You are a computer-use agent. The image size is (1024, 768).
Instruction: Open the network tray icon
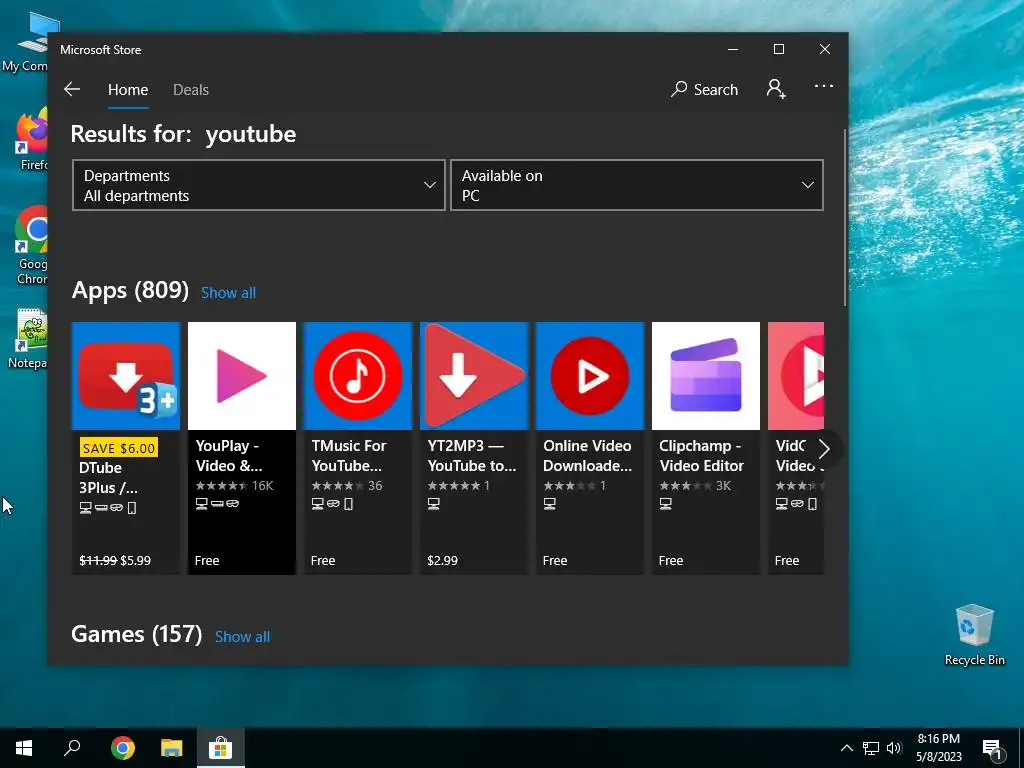click(x=871, y=748)
